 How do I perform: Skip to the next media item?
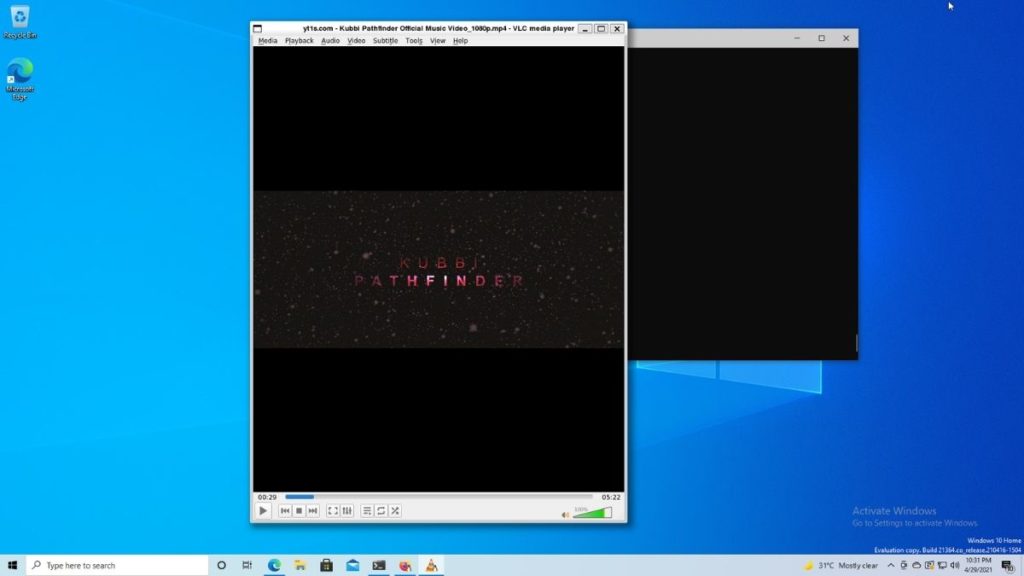(x=313, y=511)
